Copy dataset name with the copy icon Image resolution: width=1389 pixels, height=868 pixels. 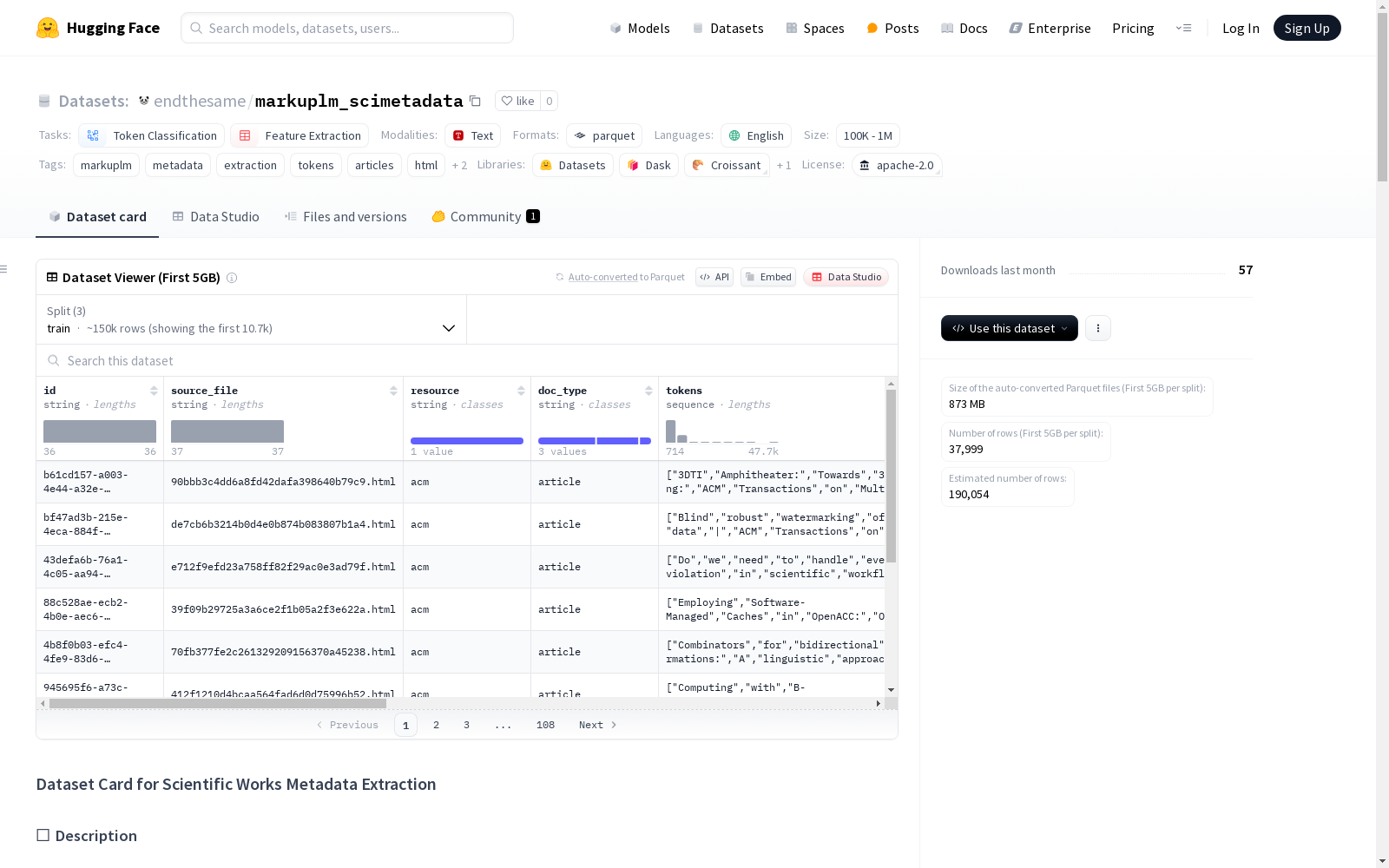[475, 101]
